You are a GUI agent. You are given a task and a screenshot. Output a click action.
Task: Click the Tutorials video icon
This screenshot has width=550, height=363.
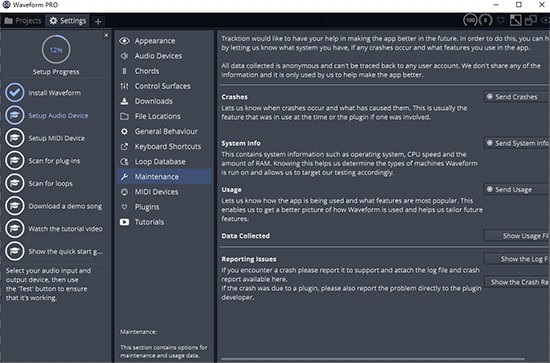(124, 222)
